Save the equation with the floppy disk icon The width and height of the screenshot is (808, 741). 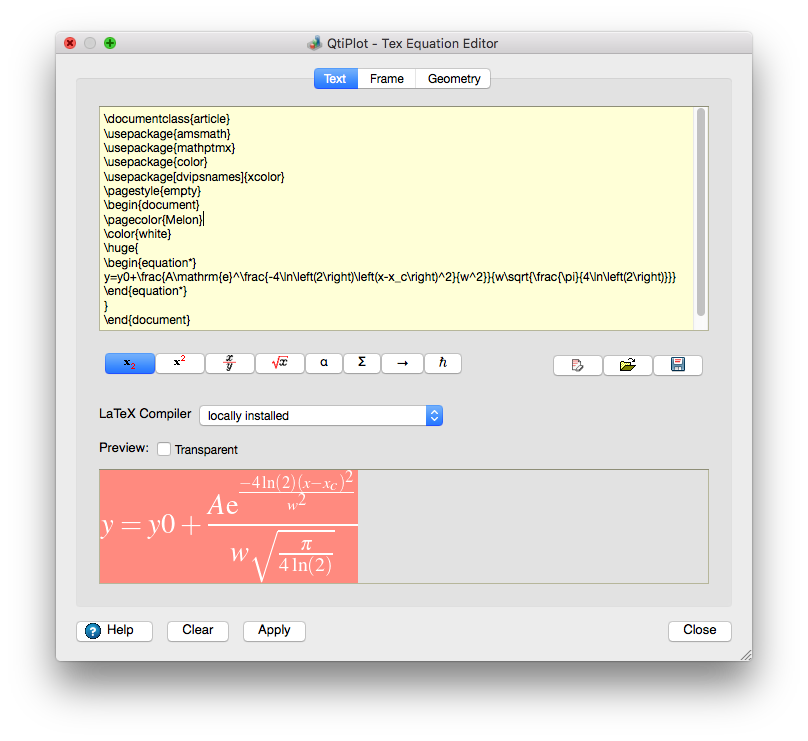pos(678,365)
